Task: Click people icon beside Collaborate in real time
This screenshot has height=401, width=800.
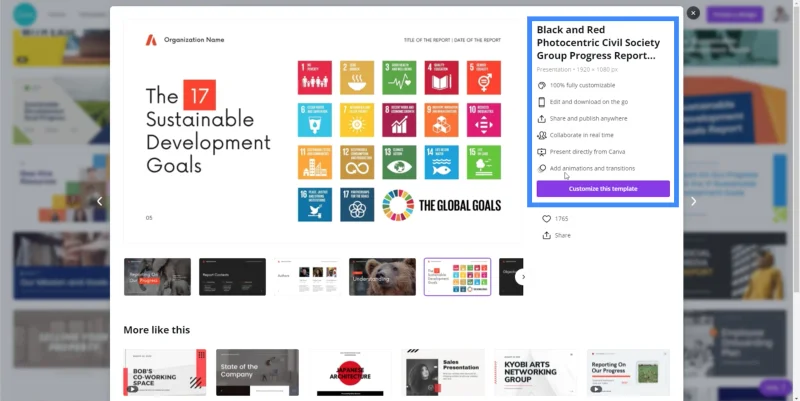Action: point(542,135)
